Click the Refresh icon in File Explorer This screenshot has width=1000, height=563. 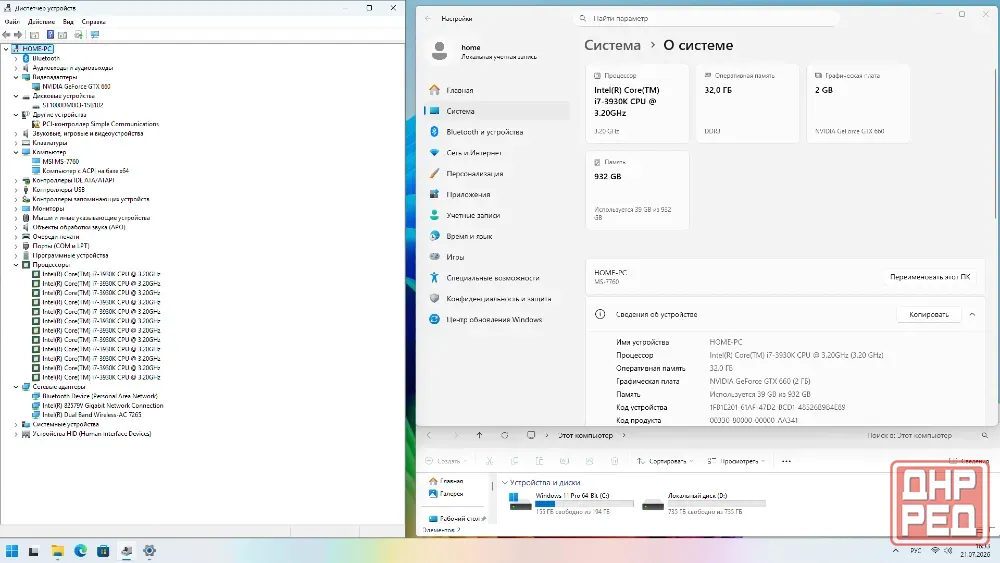coord(504,435)
